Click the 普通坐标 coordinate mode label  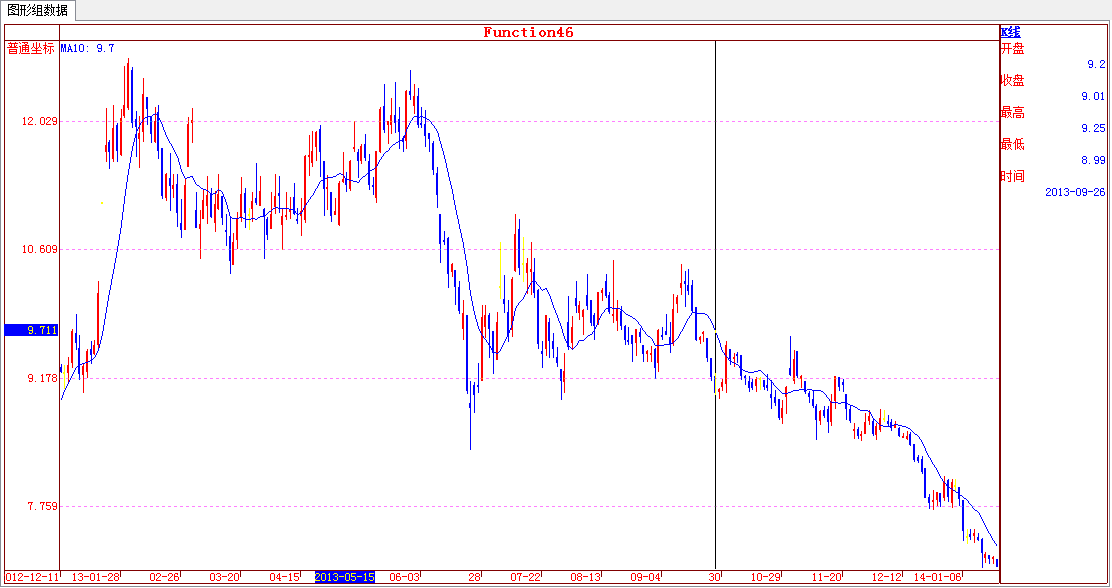pyautogui.click(x=31, y=48)
